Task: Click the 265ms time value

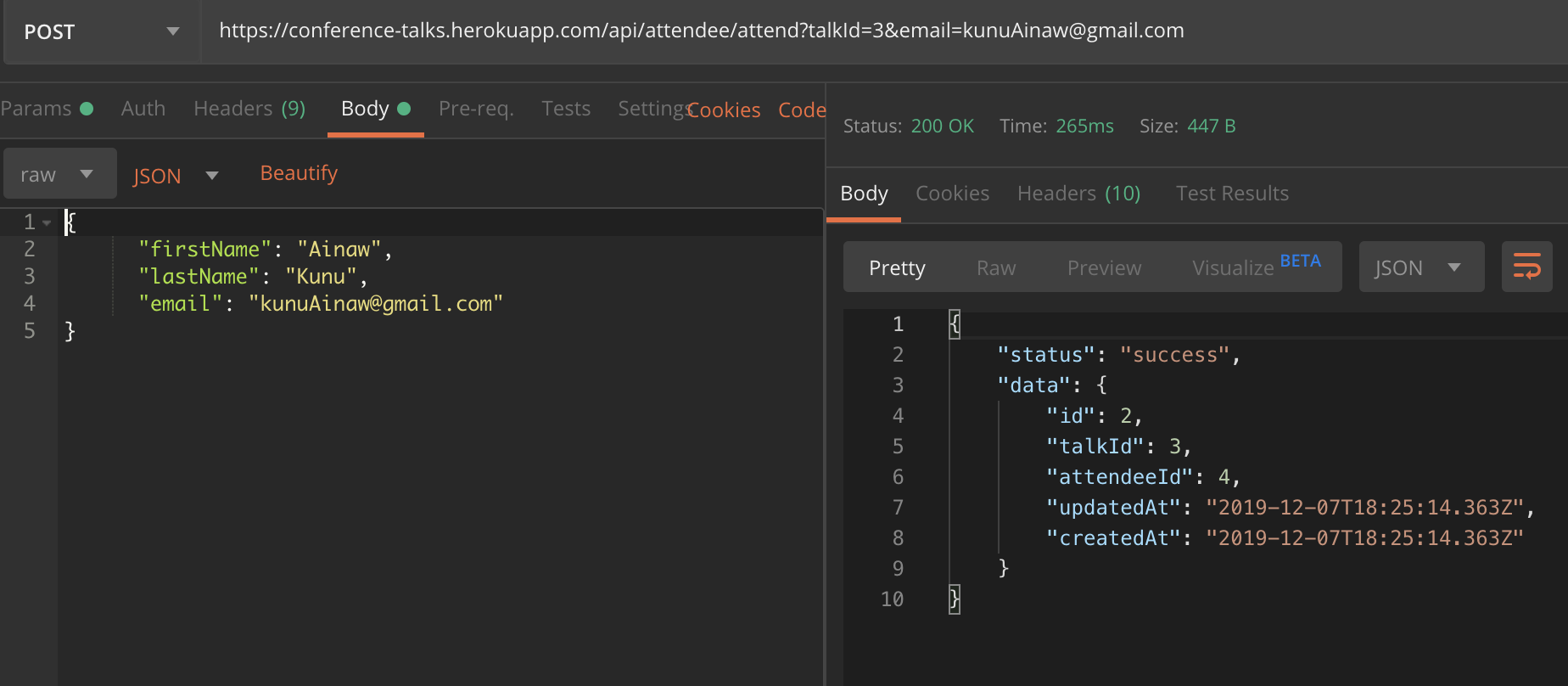Action: point(1084,127)
